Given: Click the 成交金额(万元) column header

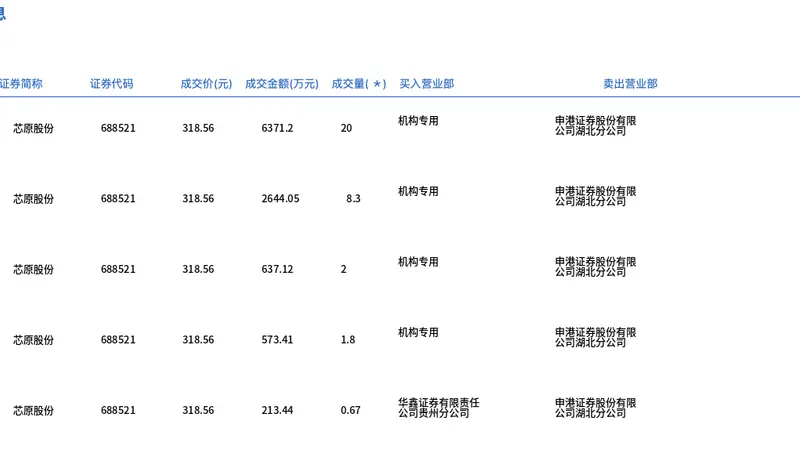Looking at the screenshot, I should [x=282, y=84].
